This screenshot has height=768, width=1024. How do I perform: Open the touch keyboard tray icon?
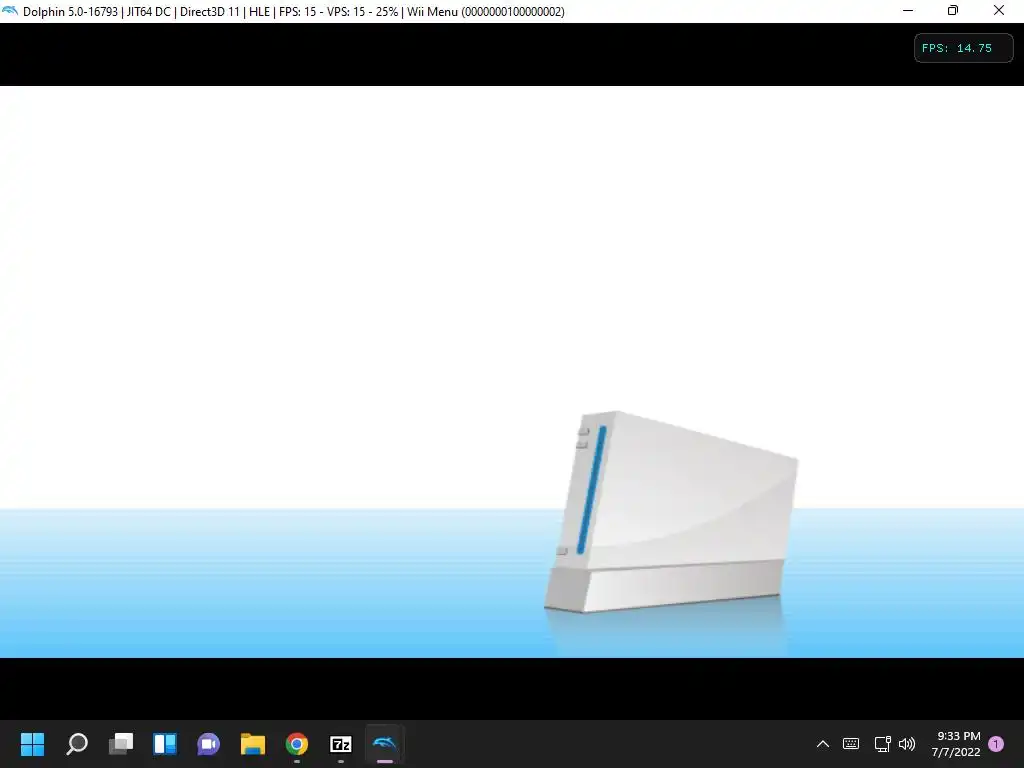851,744
